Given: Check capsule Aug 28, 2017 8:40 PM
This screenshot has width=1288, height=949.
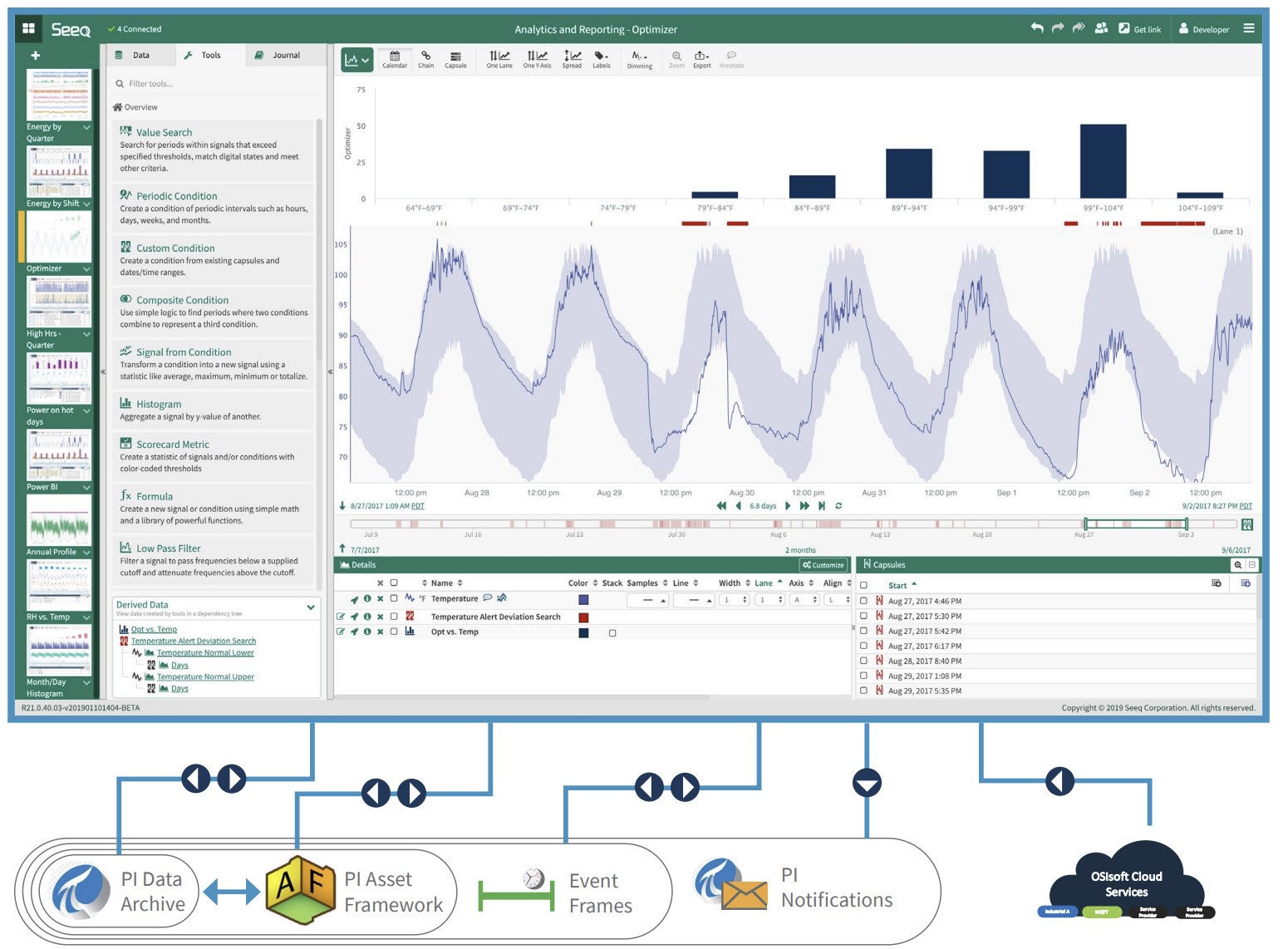Looking at the screenshot, I should [863, 661].
